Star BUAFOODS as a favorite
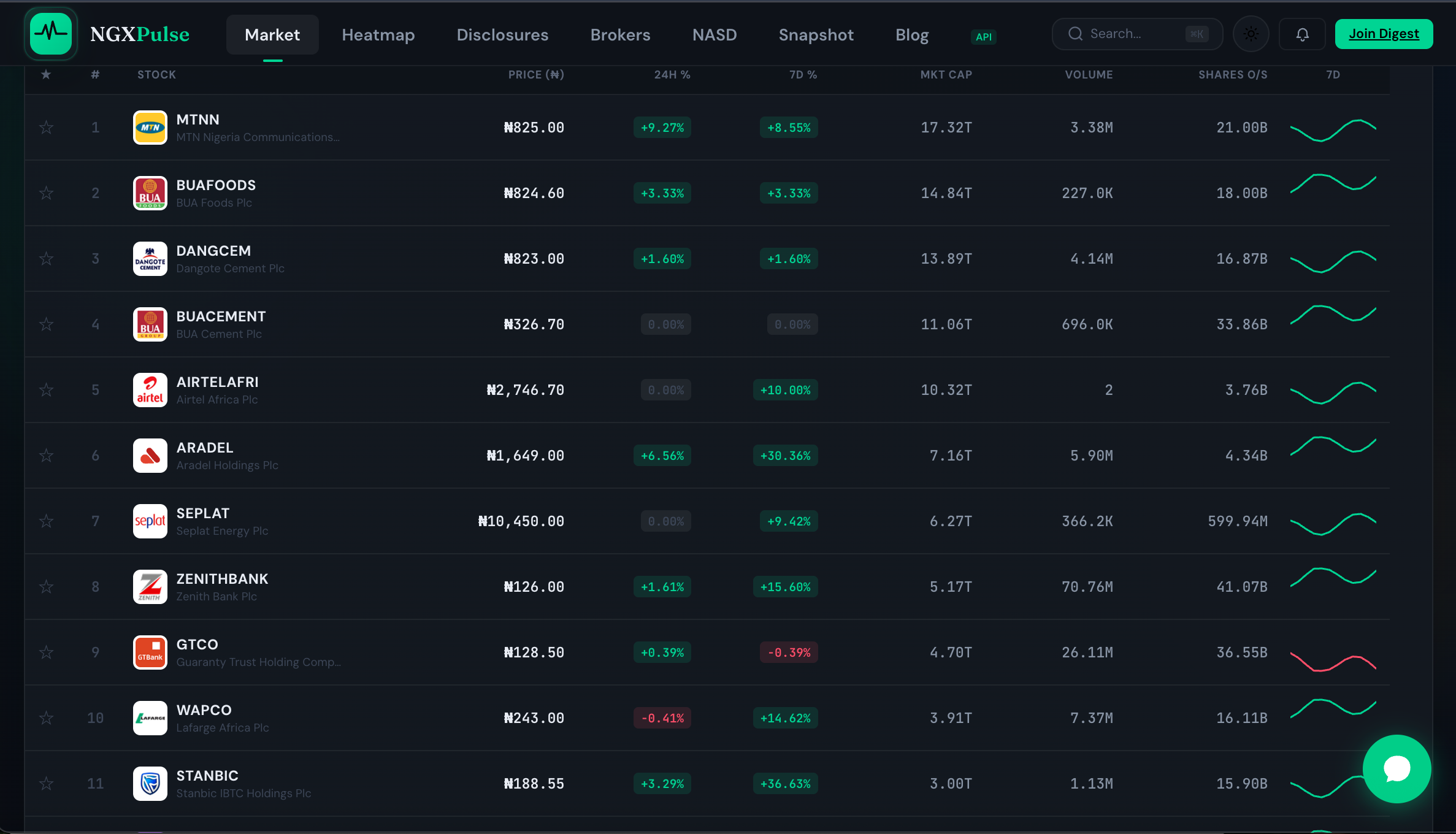This screenshot has height=834, width=1456. 46,193
